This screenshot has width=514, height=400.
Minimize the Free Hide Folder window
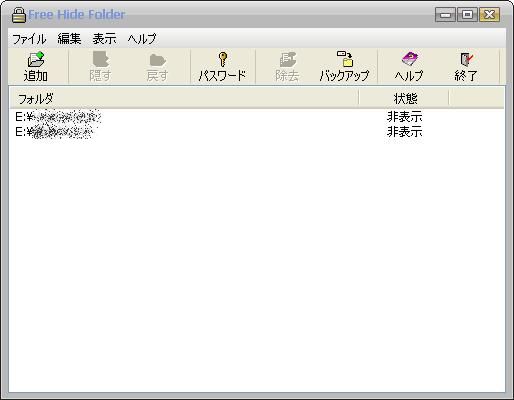[445, 15]
